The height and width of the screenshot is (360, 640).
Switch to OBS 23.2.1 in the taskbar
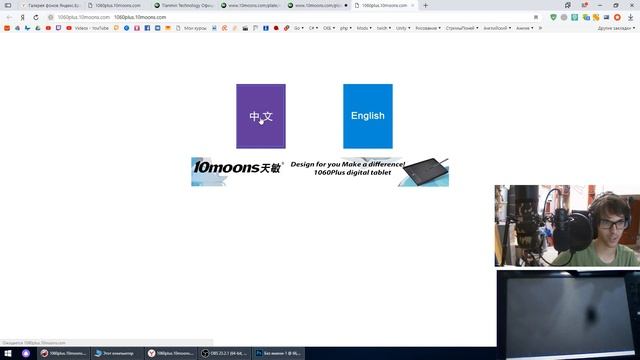pos(224,353)
